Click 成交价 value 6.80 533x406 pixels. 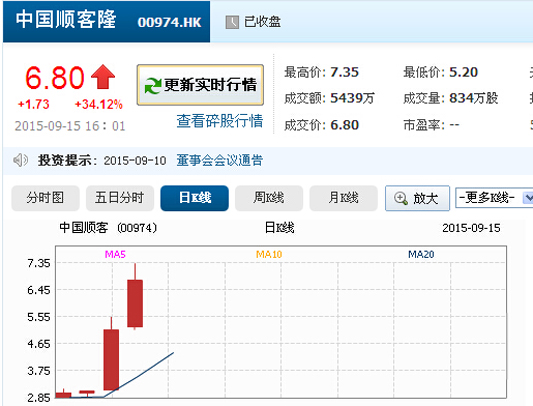tap(344, 125)
